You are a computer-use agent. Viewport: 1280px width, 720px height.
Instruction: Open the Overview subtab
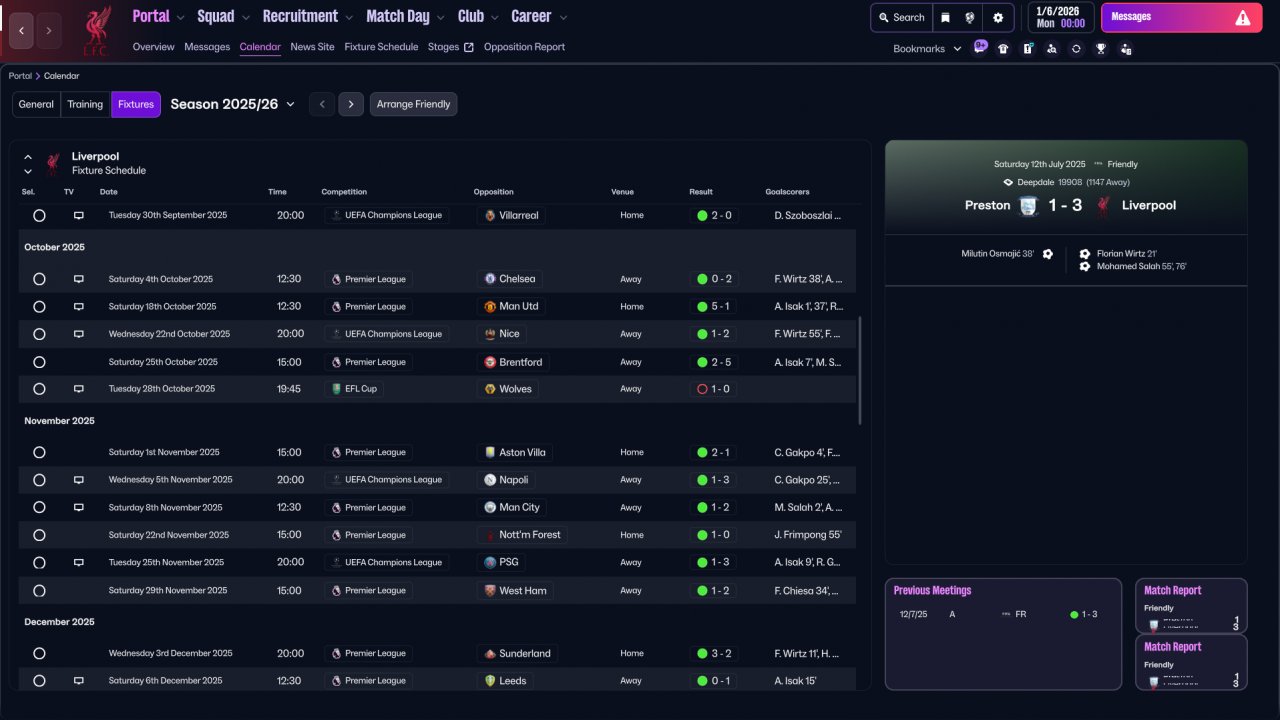coord(153,47)
